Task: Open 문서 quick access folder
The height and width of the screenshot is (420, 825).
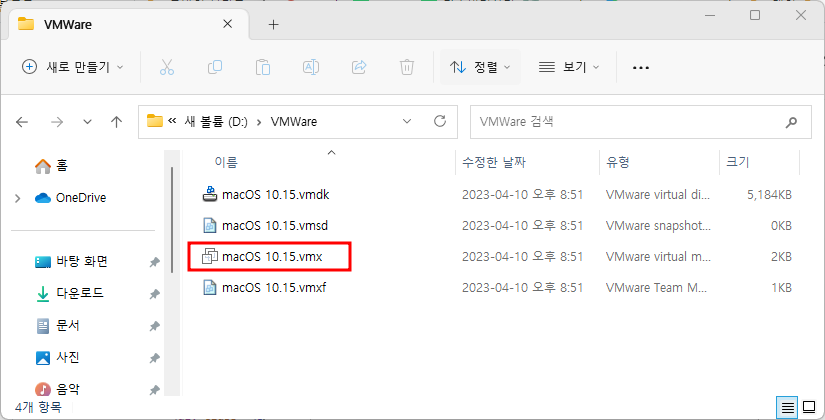Action: pyautogui.click(x=58, y=326)
